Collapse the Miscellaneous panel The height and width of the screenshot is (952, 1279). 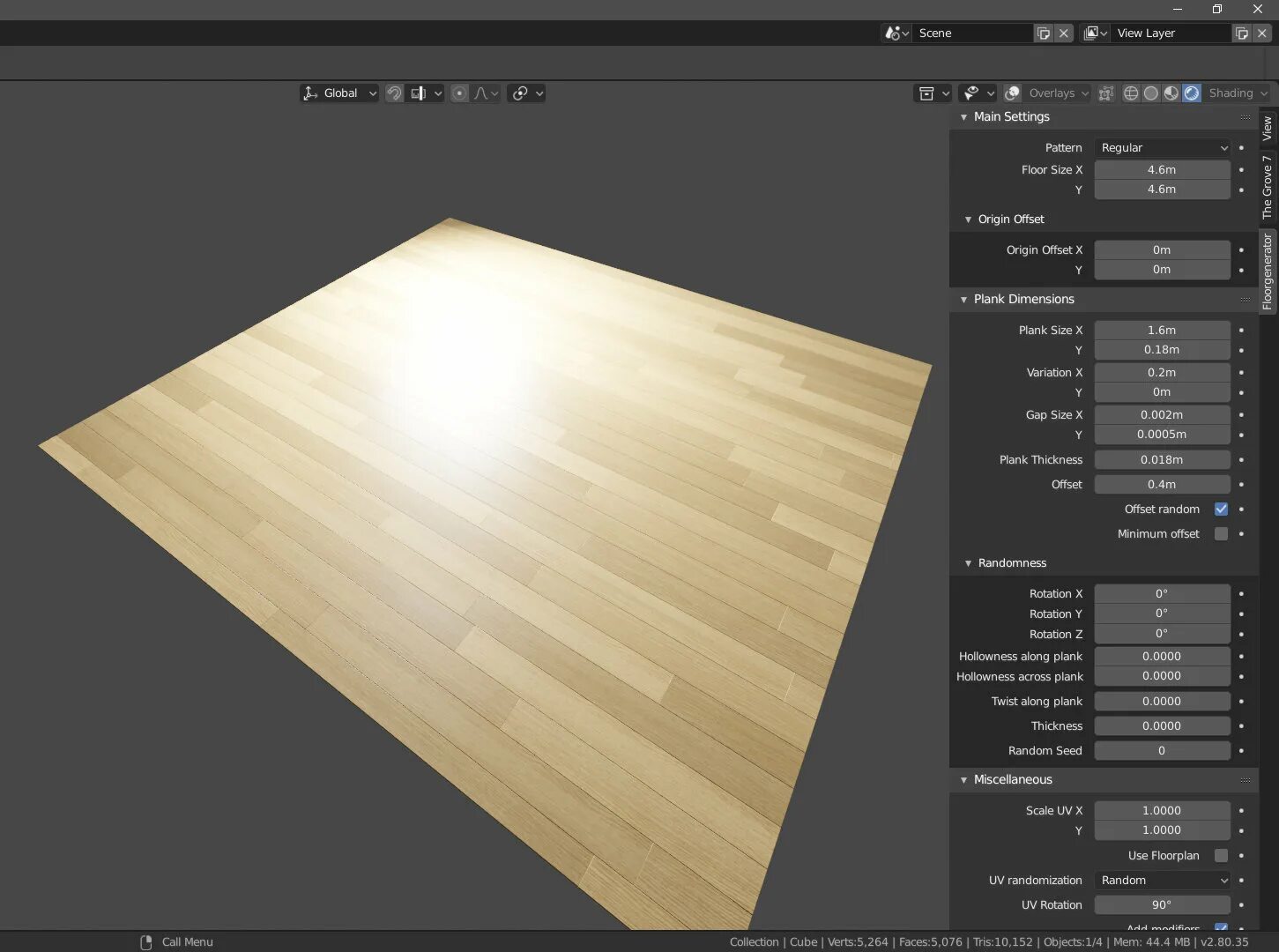[963, 779]
